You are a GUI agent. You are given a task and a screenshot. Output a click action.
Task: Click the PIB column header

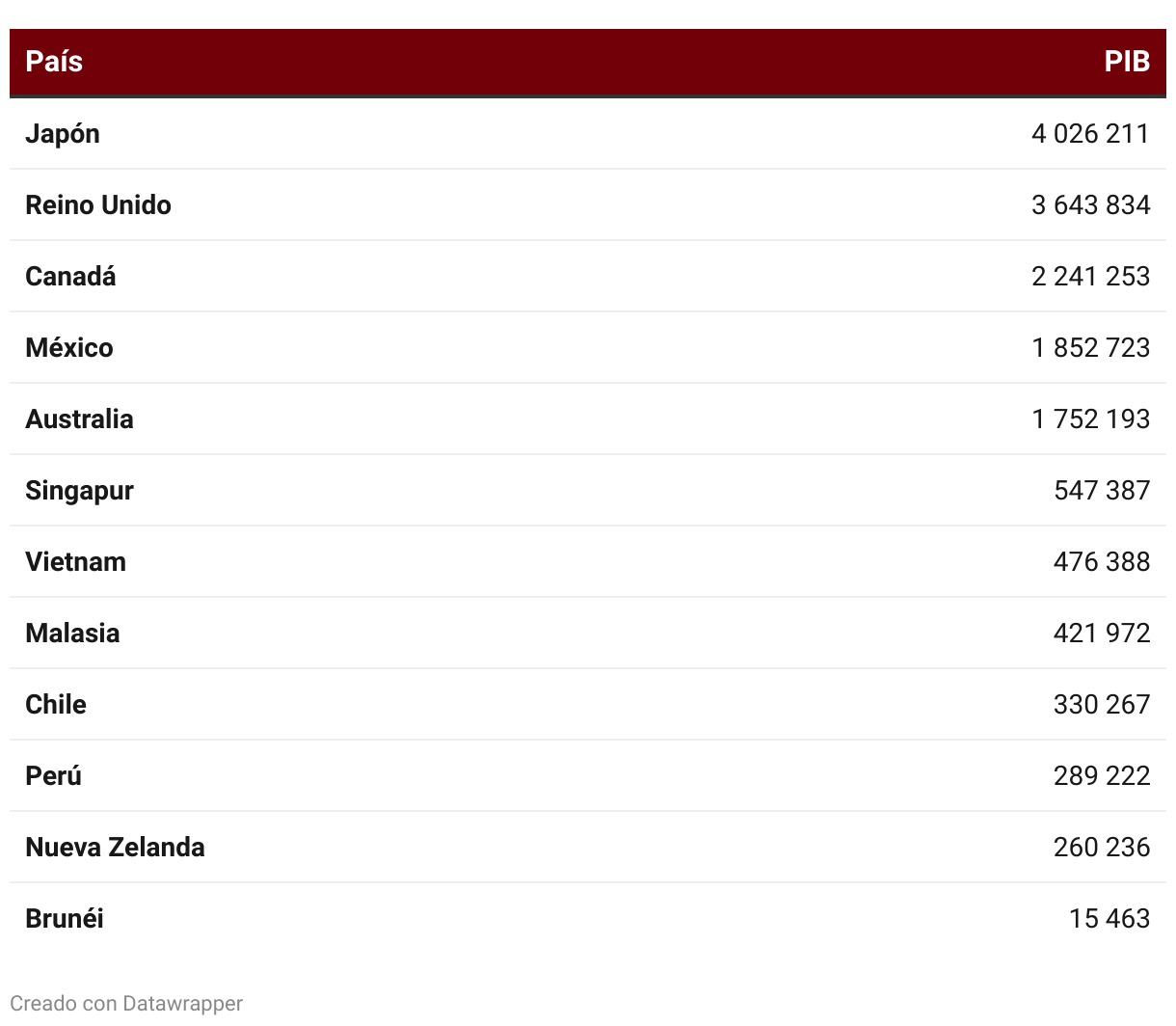(x=1127, y=62)
